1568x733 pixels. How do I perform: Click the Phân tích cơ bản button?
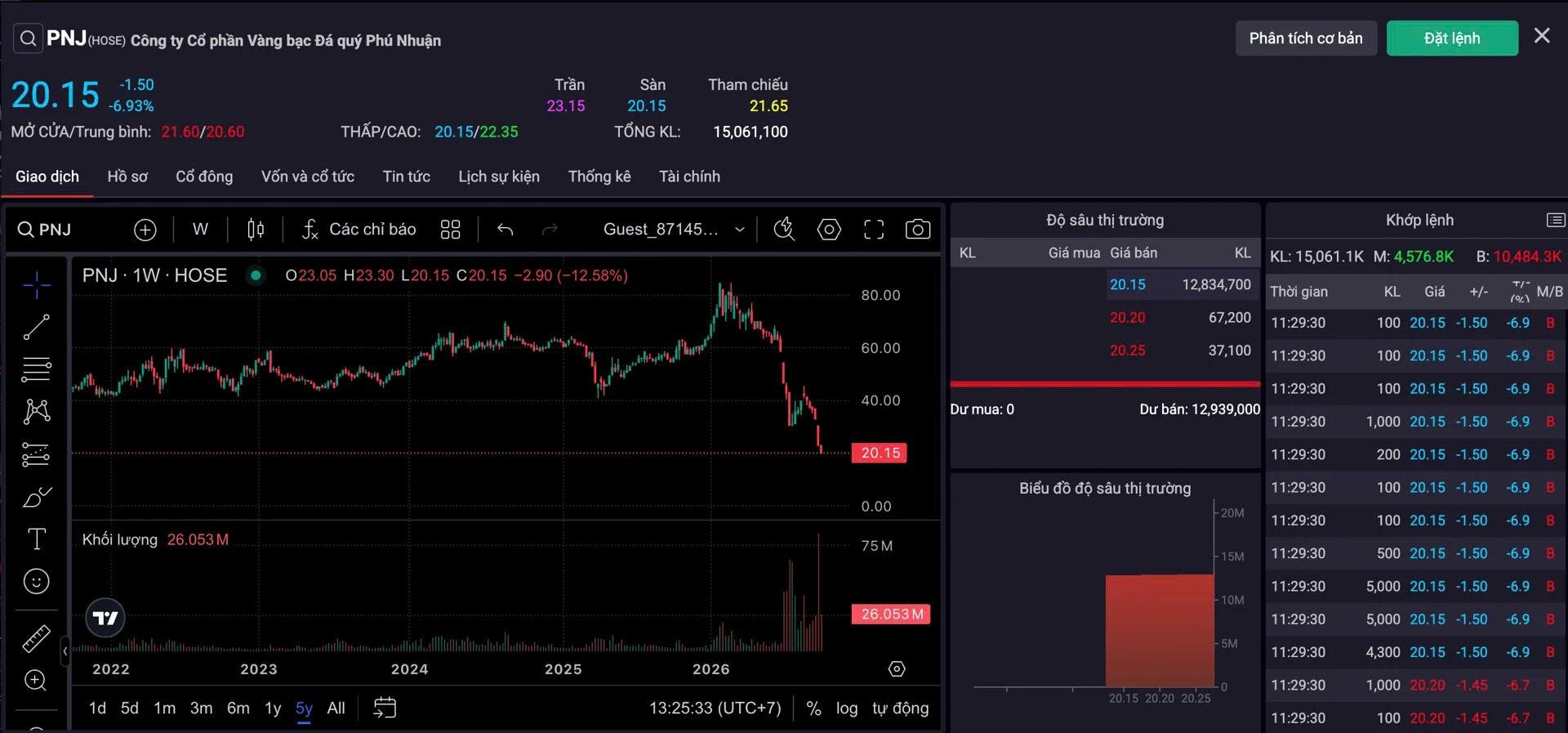pos(1306,38)
